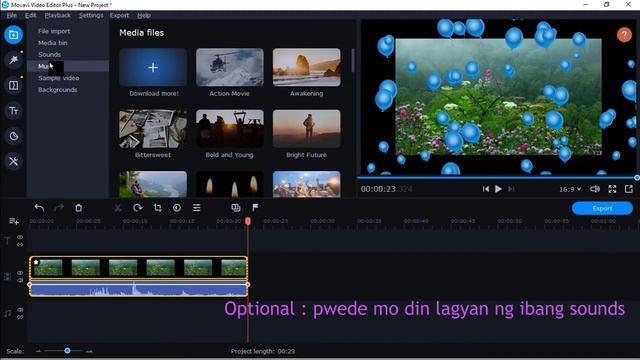
Task: Open the Help menu
Action: tap(144, 15)
